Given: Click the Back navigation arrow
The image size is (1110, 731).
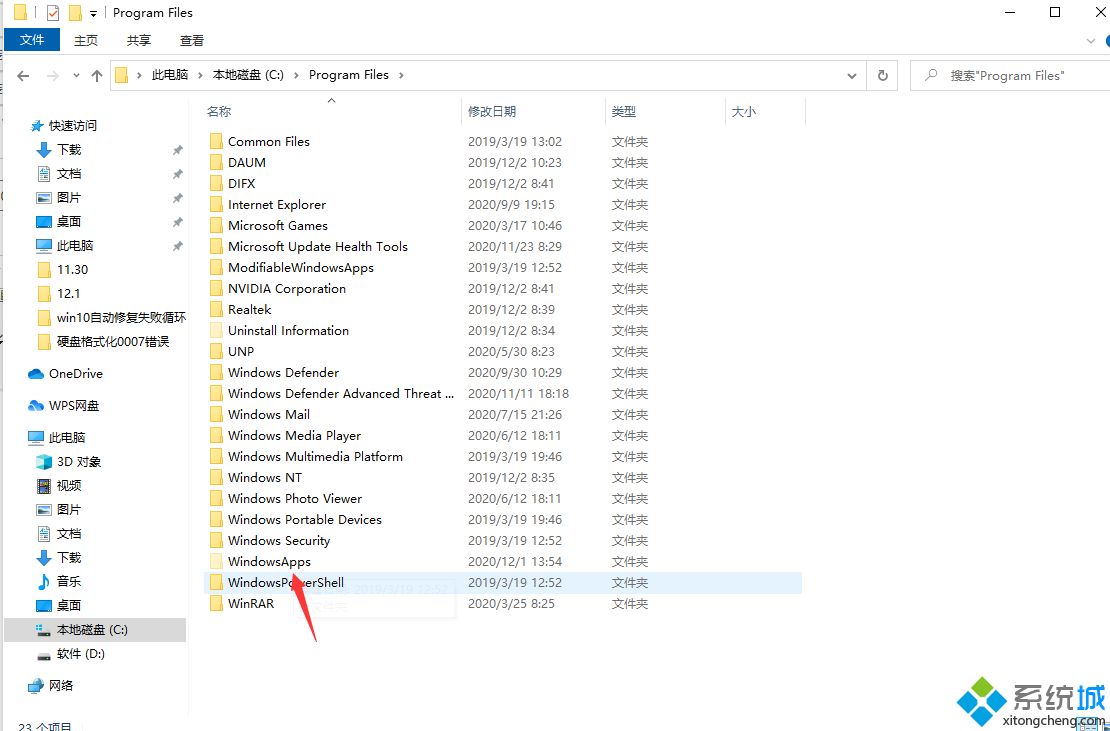Looking at the screenshot, I should tap(24, 76).
